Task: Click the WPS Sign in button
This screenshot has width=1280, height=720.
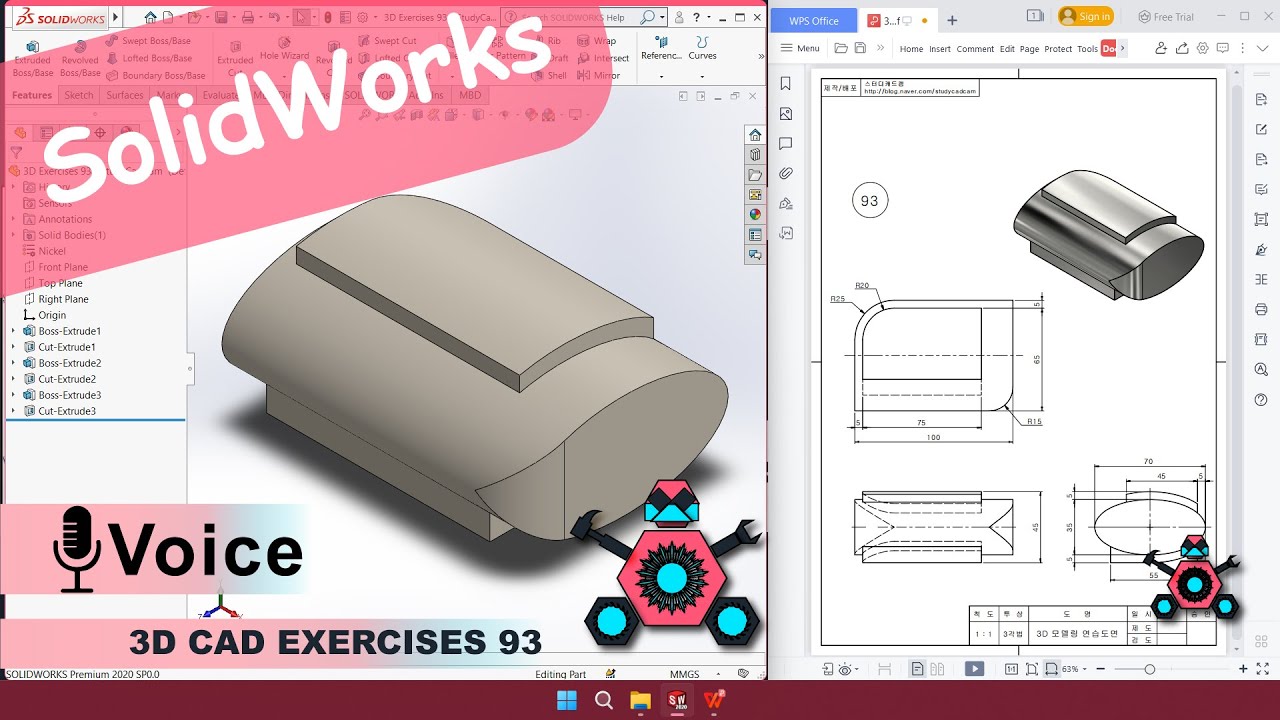Action: 1086,16
